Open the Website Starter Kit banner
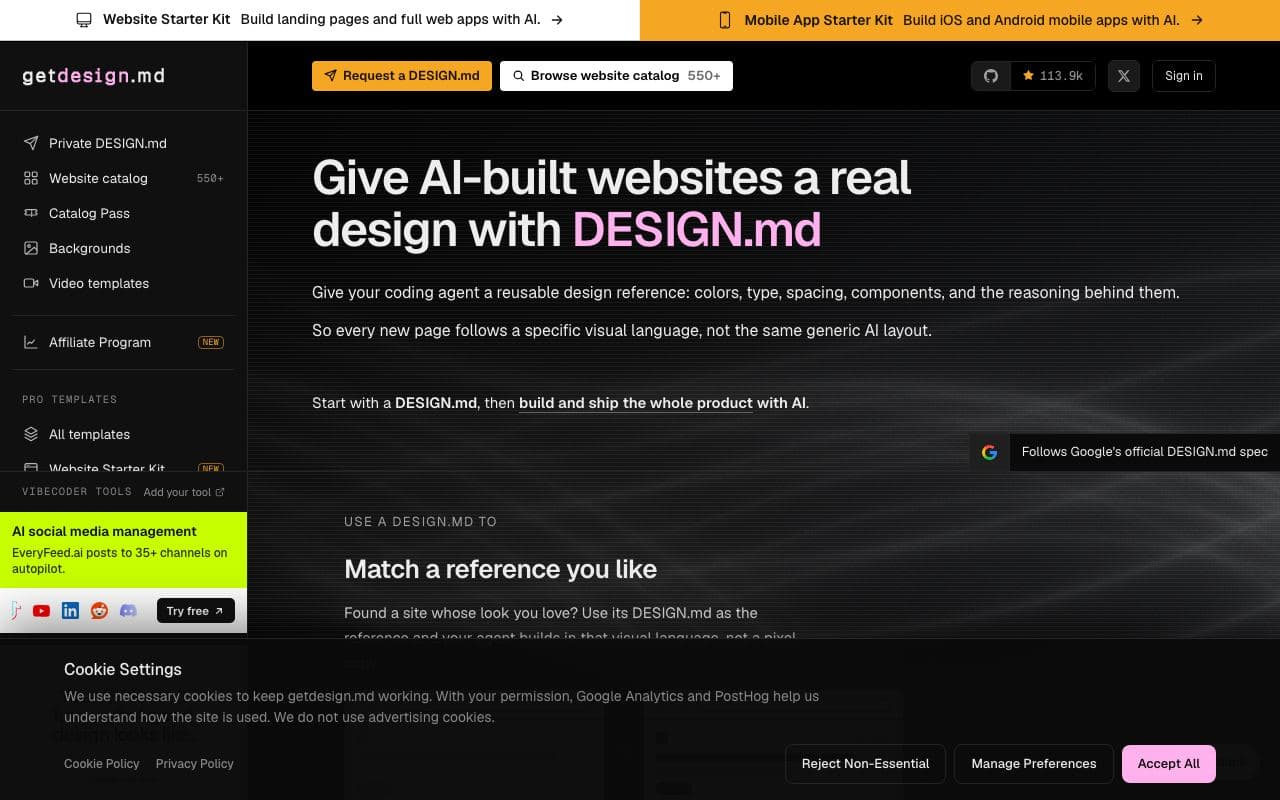1280x800 pixels. click(320, 20)
